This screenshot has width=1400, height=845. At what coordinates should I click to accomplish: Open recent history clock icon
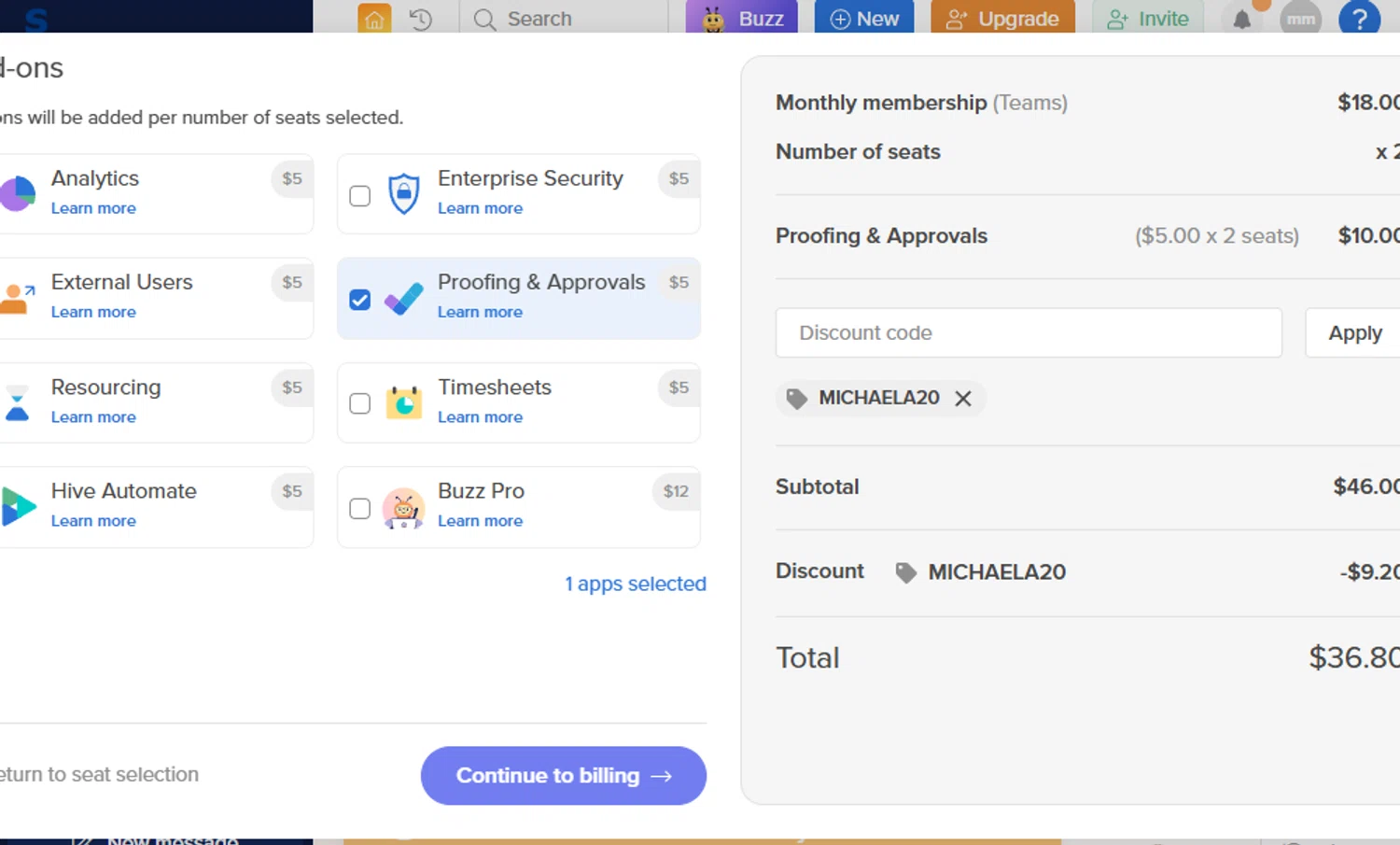click(x=421, y=19)
